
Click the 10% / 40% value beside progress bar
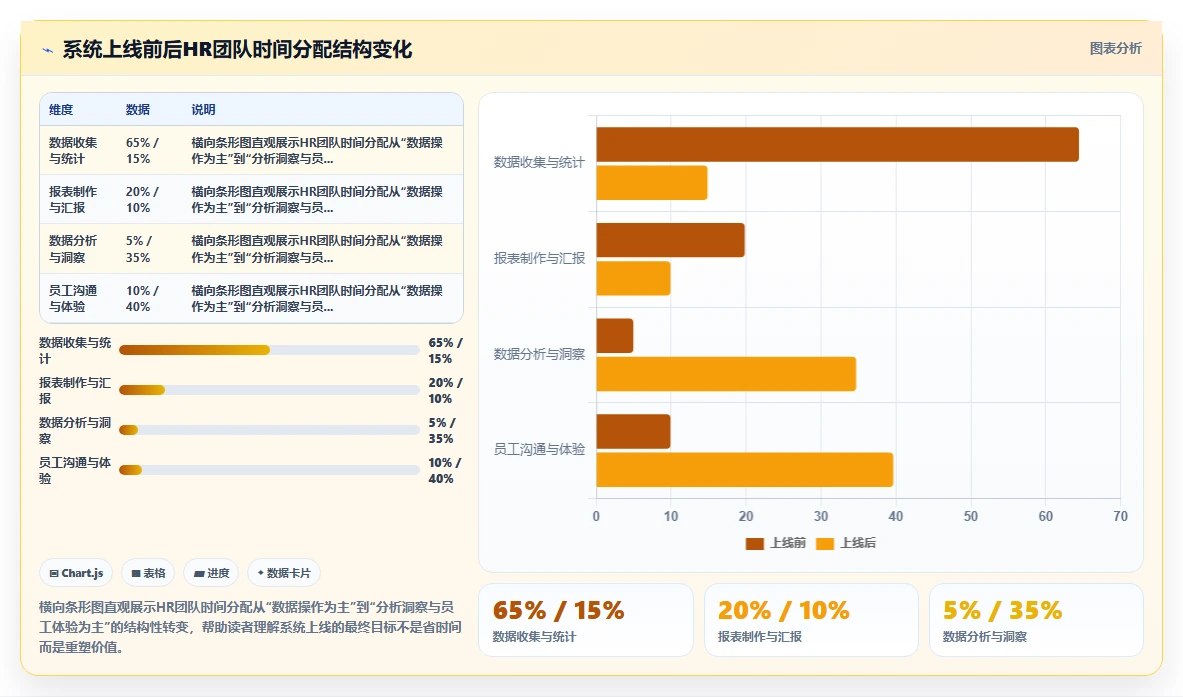click(x=445, y=471)
